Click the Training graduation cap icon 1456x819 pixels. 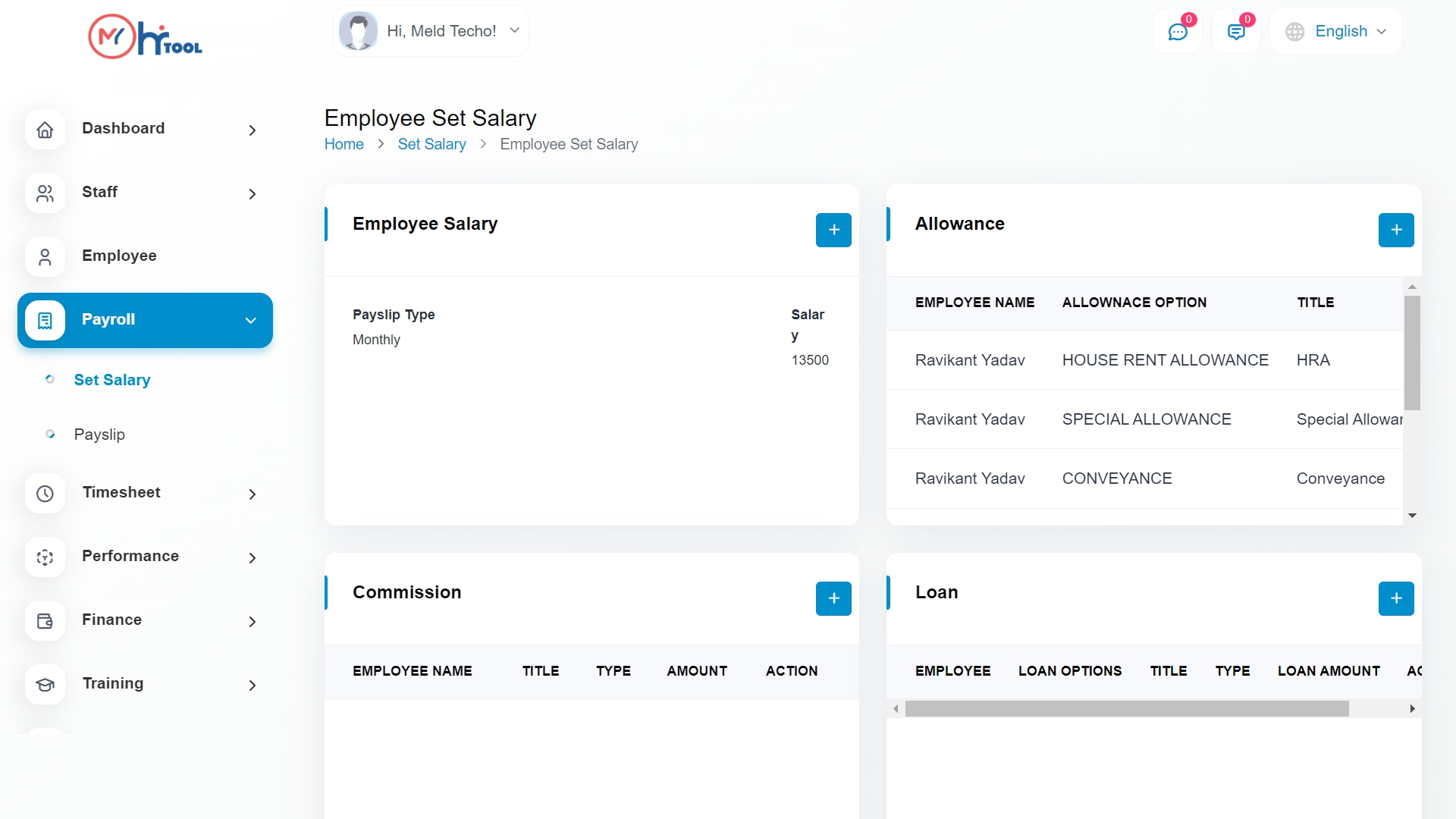click(x=45, y=685)
